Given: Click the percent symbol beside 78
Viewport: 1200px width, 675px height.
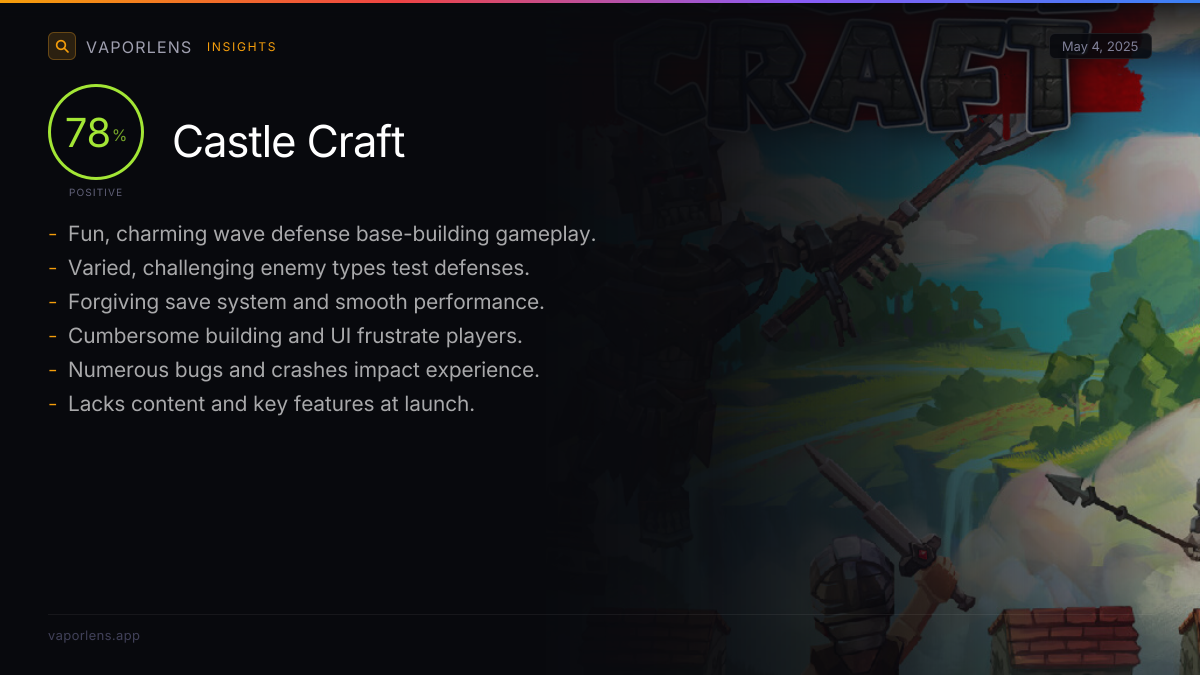Looking at the screenshot, I should click(120, 135).
